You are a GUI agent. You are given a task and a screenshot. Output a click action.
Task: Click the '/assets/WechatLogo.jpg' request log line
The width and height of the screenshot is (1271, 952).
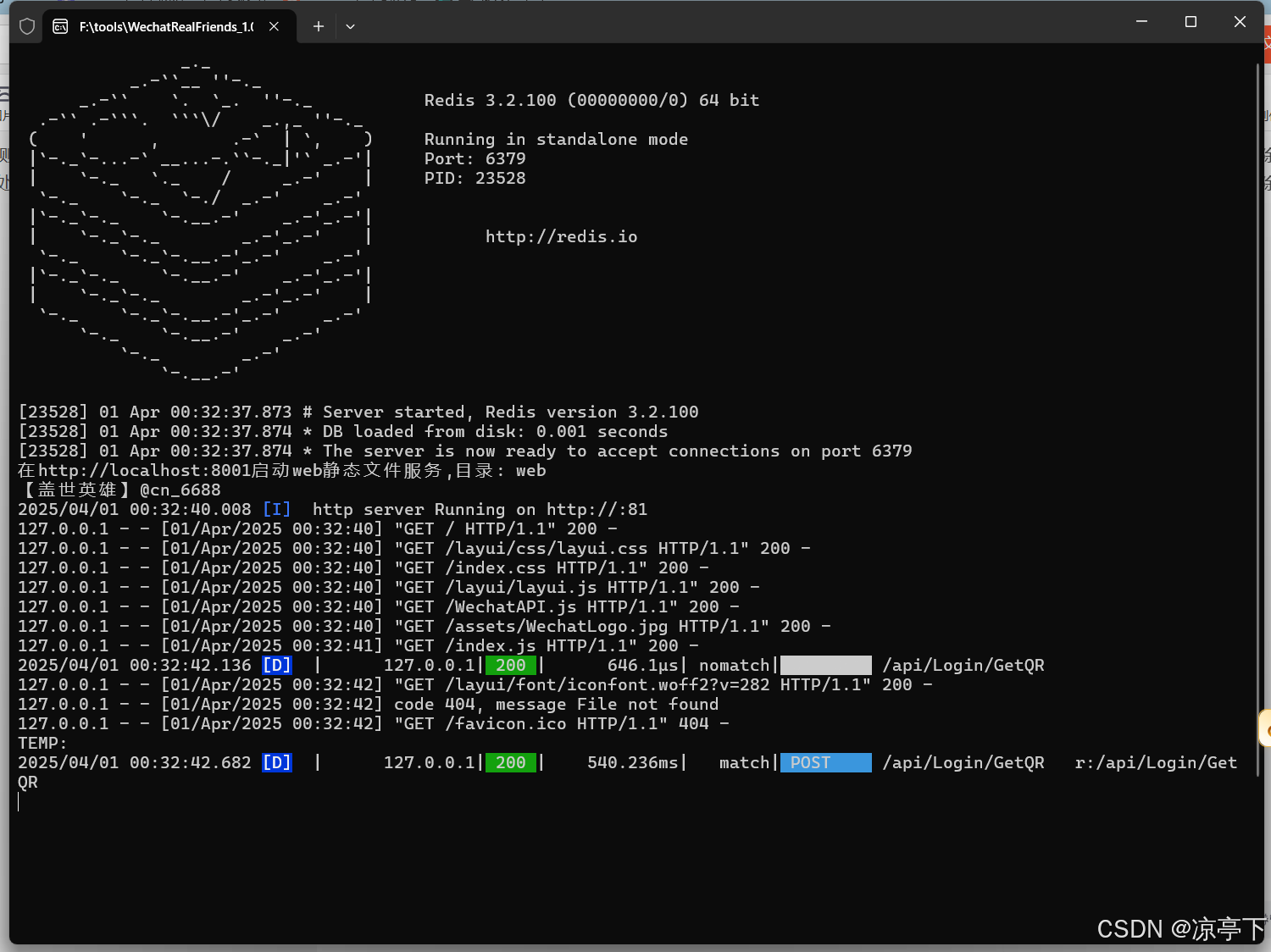(x=425, y=626)
